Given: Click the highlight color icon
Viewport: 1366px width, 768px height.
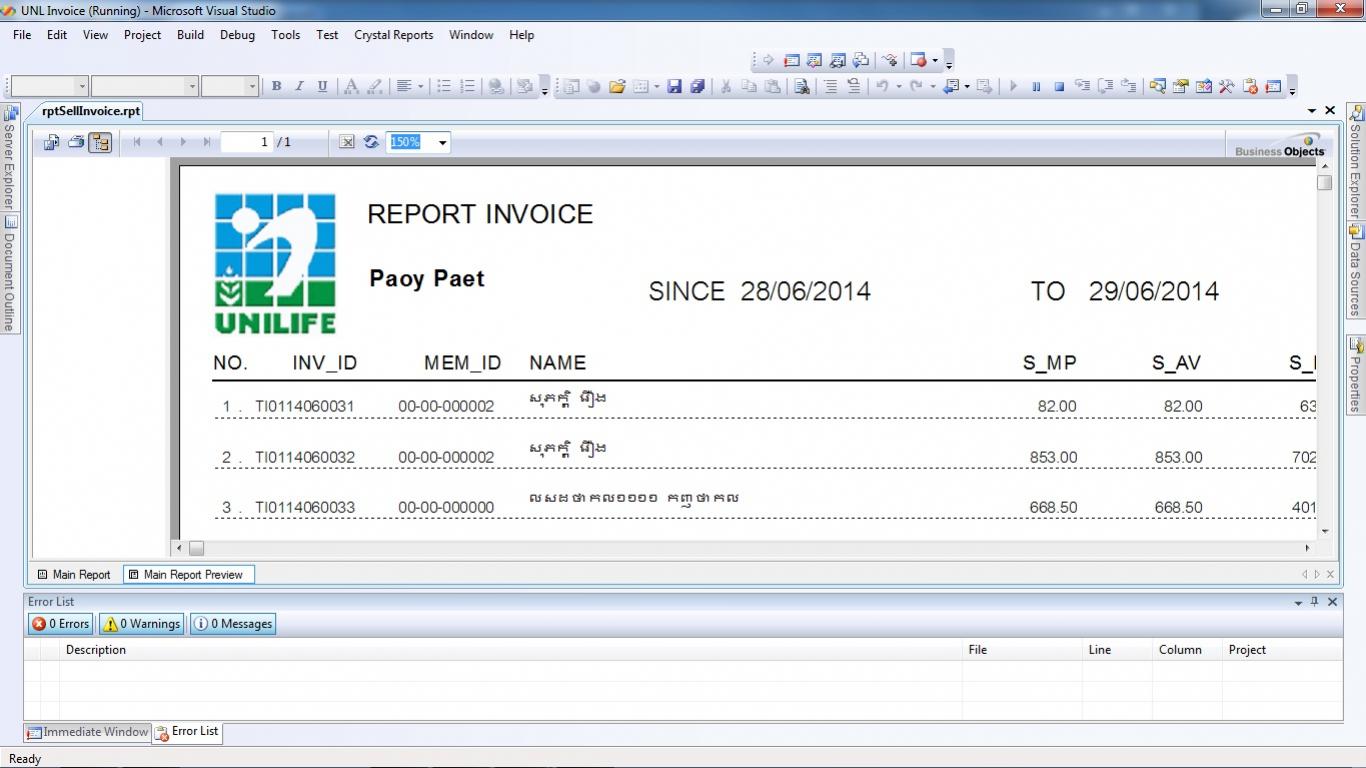Looking at the screenshot, I should click(375, 86).
